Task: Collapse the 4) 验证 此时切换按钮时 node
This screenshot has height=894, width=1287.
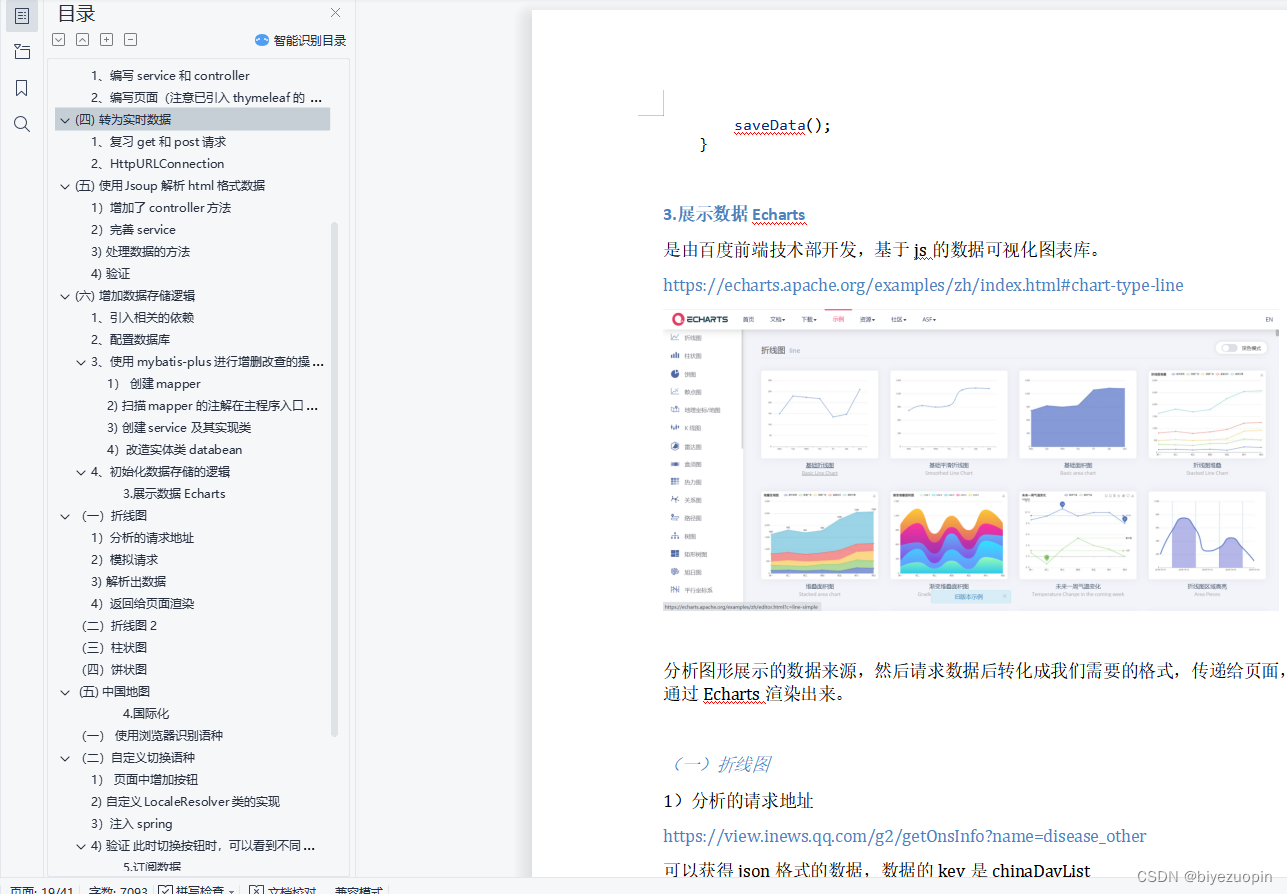Action: (81, 846)
